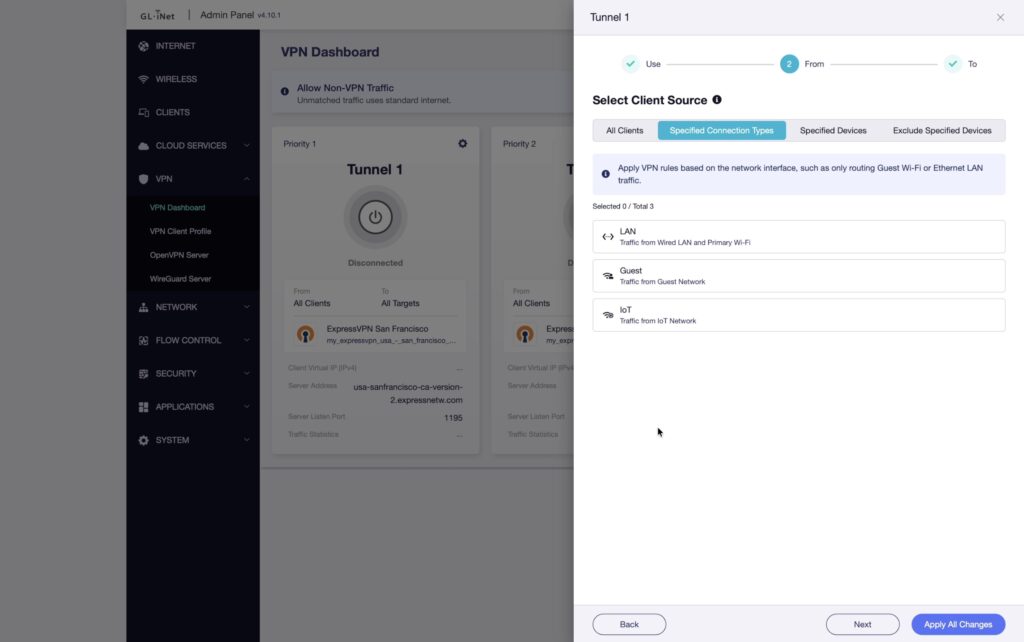This screenshot has width=1024, height=642.
Task: Click the Internet globe icon in sidebar
Action: pyautogui.click(x=144, y=46)
